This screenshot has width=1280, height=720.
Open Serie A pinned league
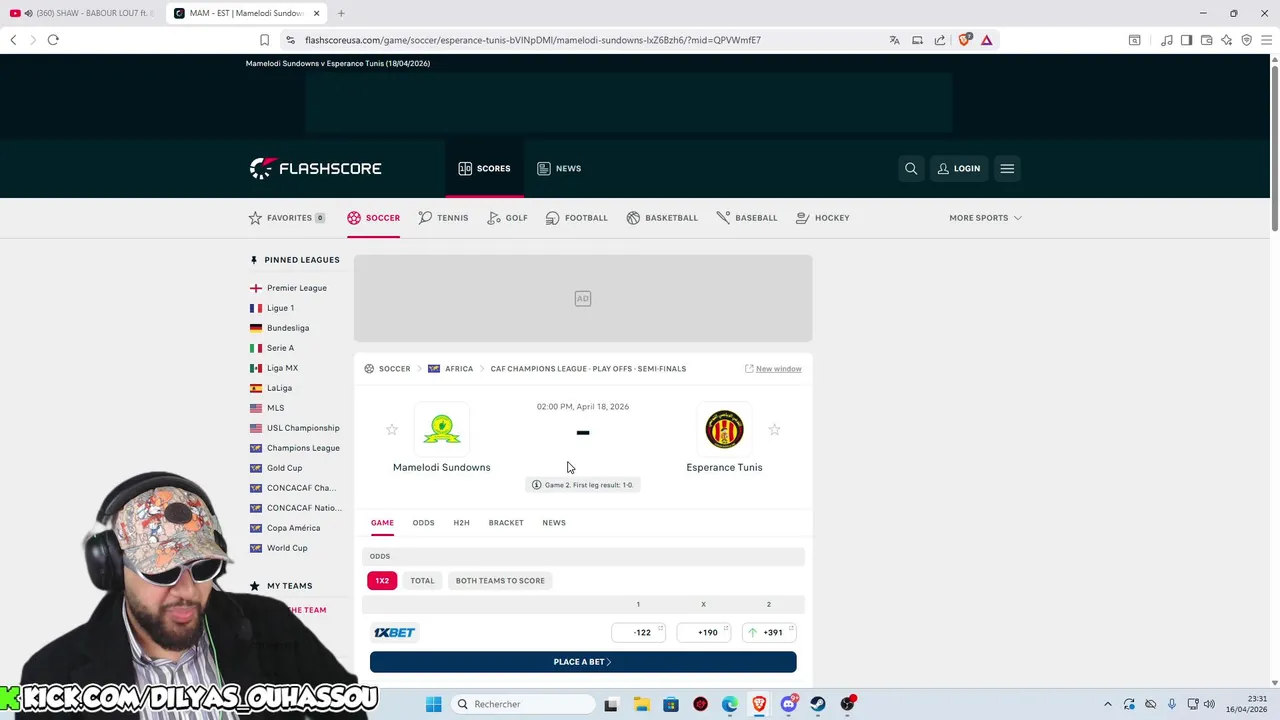click(280, 348)
